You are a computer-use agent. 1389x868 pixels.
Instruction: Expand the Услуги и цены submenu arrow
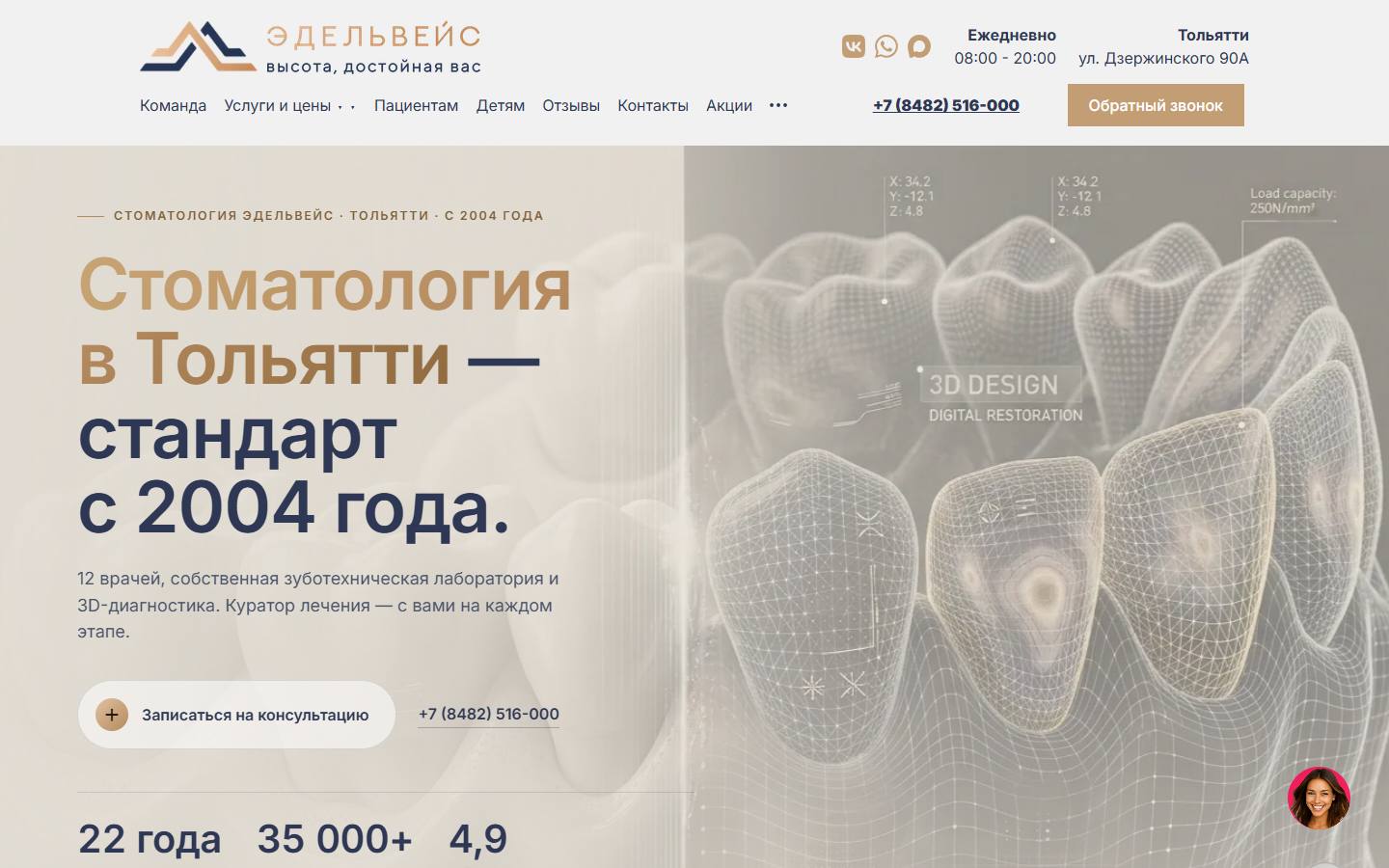tap(346, 106)
